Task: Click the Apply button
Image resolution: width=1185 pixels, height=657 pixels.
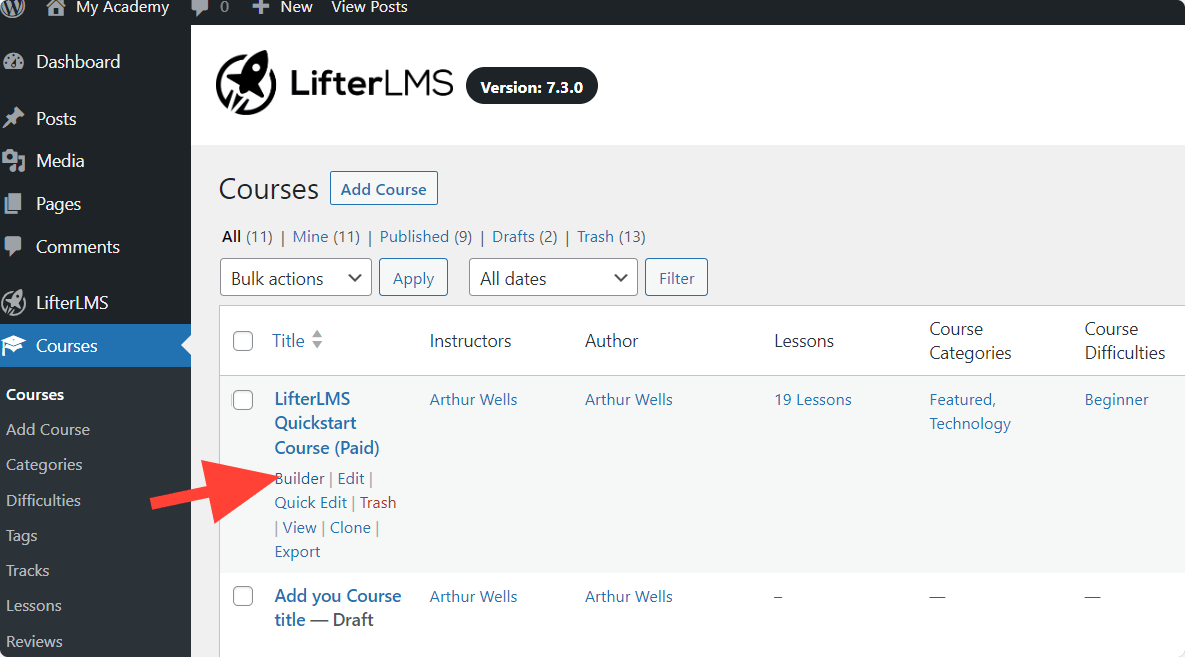Action: [413, 277]
